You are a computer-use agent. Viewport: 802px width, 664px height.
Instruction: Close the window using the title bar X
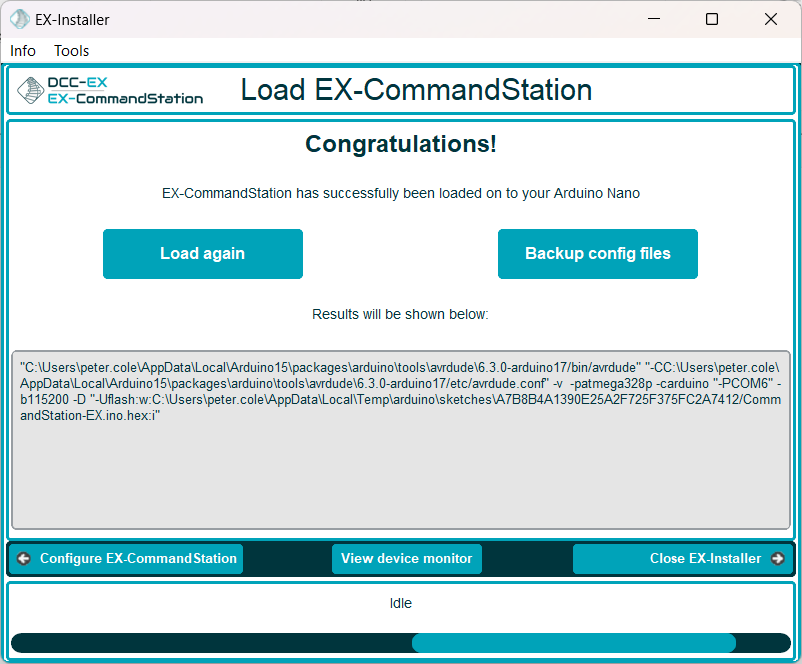click(771, 19)
